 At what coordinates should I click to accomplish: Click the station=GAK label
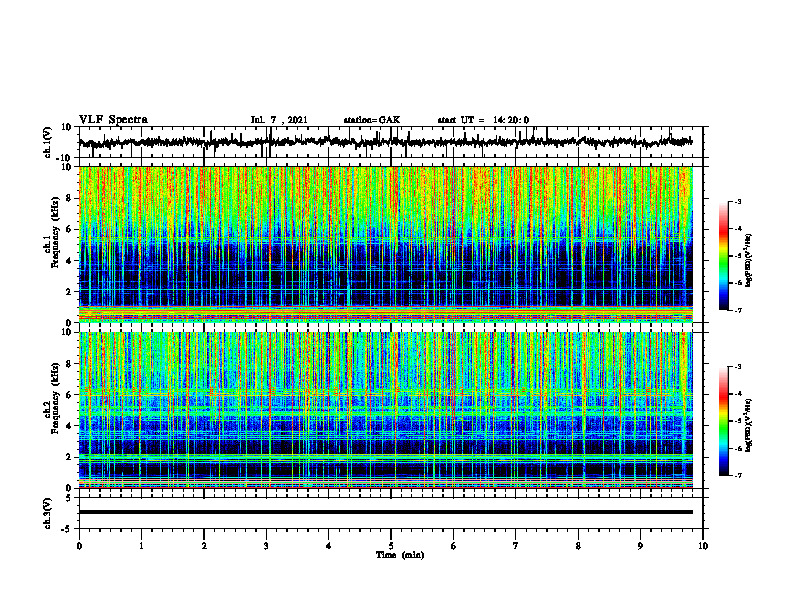[x=372, y=120]
